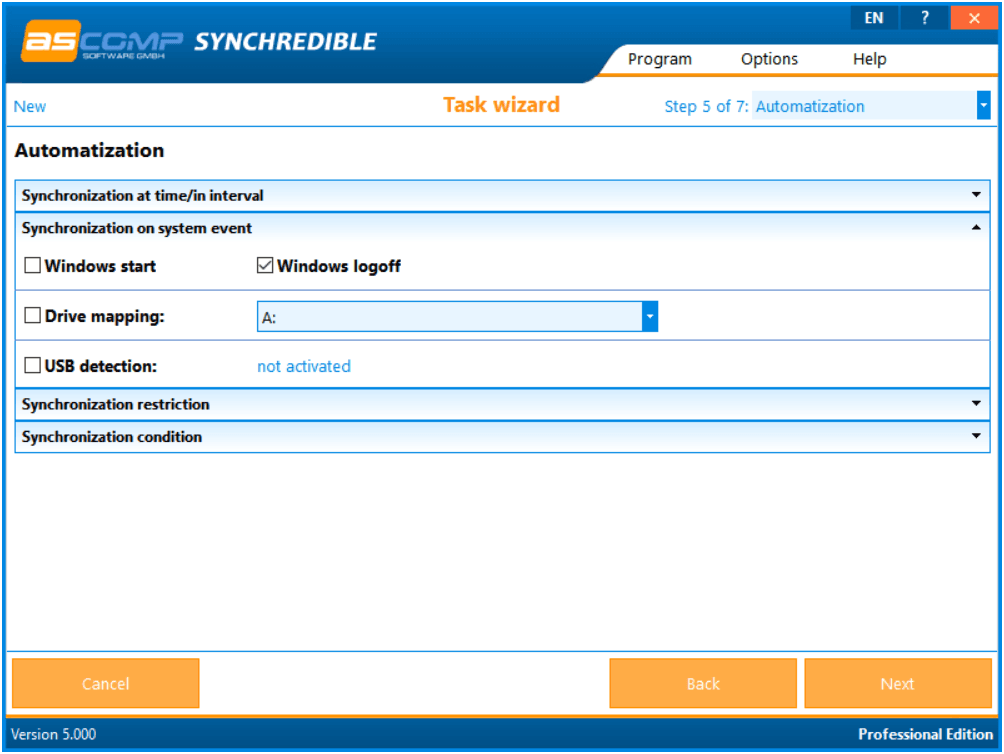
Task: Collapse Synchronization on system event section
Action: tap(502, 228)
